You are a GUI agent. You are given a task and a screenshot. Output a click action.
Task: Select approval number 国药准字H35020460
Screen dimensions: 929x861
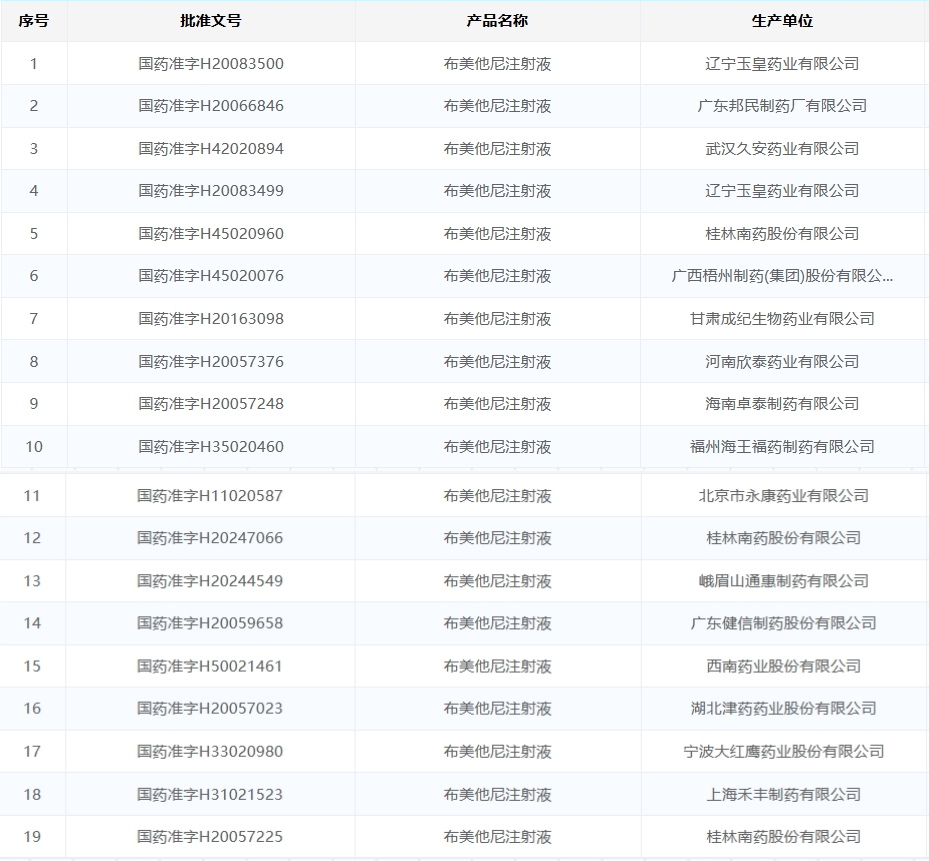[211, 446]
